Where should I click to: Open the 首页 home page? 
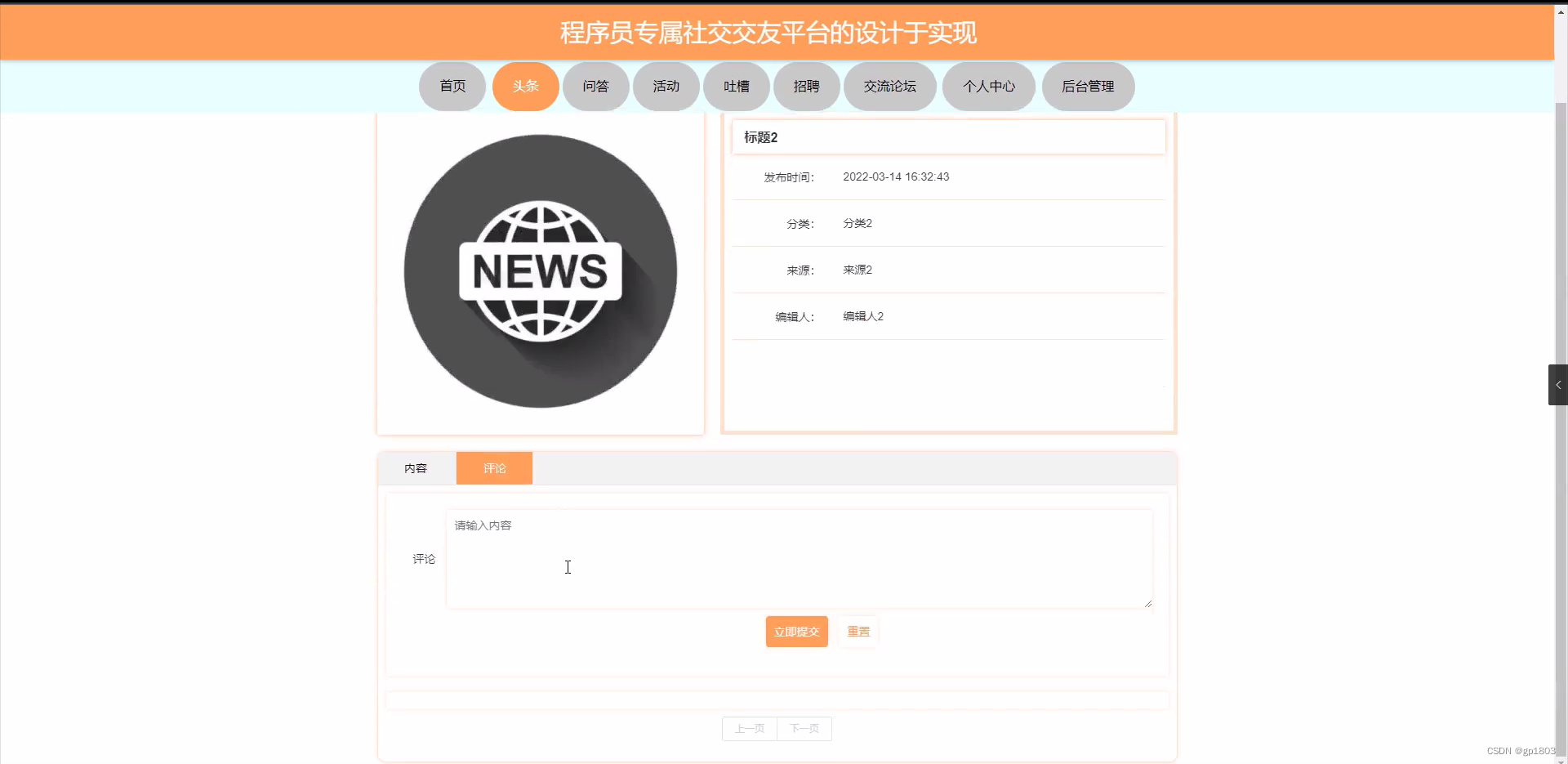[x=452, y=86]
